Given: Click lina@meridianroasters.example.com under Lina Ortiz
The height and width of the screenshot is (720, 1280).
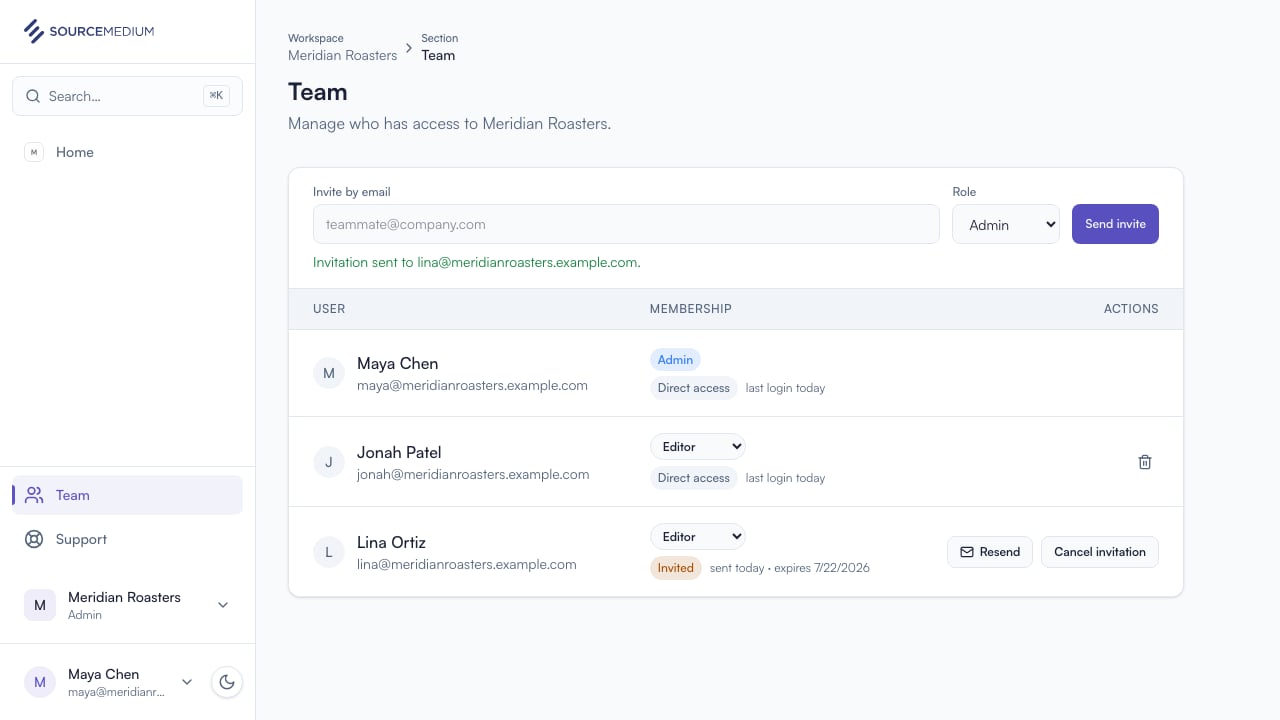Looking at the screenshot, I should 467,564.
